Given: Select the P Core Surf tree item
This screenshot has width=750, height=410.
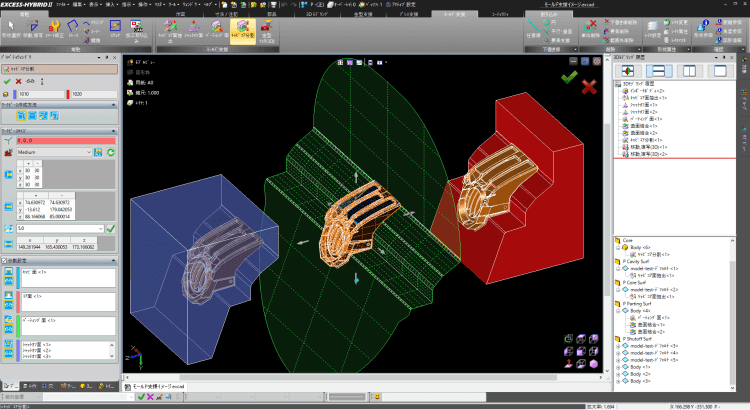Looking at the screenshot, I should click(634, 283).
